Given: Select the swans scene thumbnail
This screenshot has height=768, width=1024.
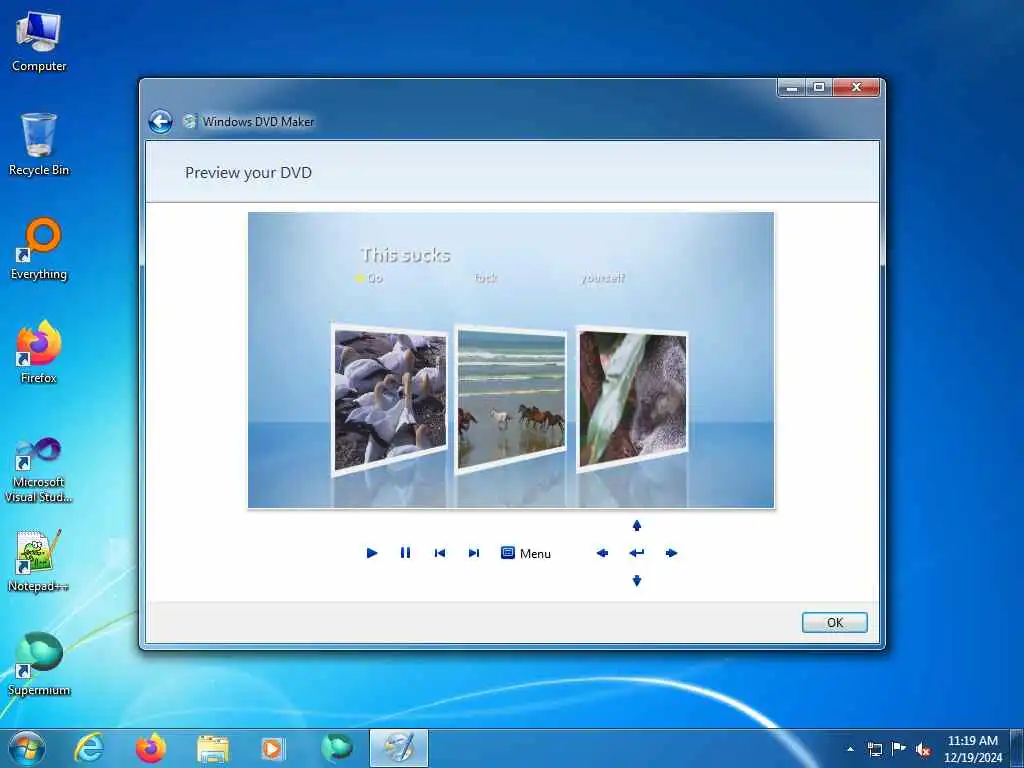Looking at the screenshot, I should [390, 400].
